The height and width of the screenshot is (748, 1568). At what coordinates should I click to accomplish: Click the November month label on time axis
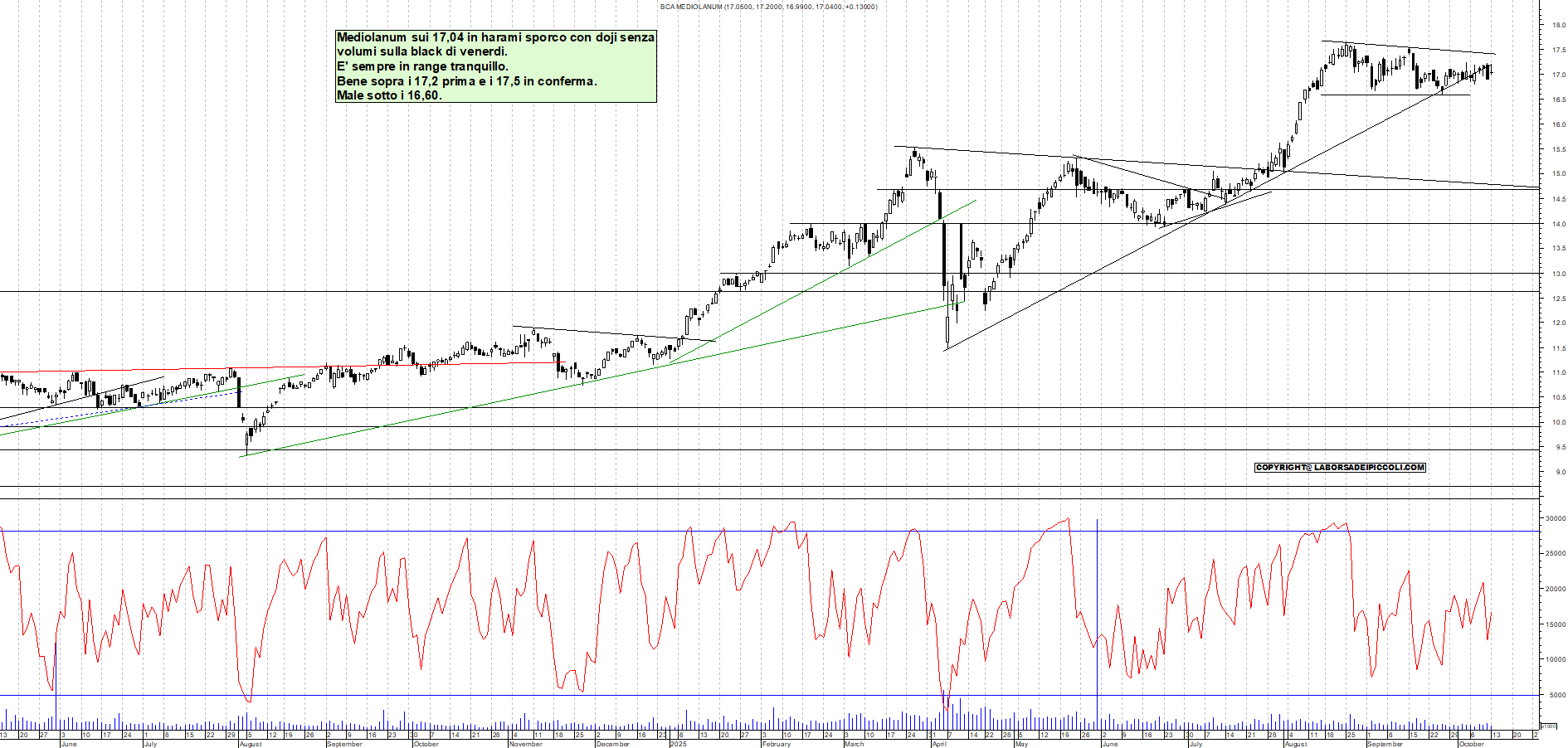click(x=525, y=744)
